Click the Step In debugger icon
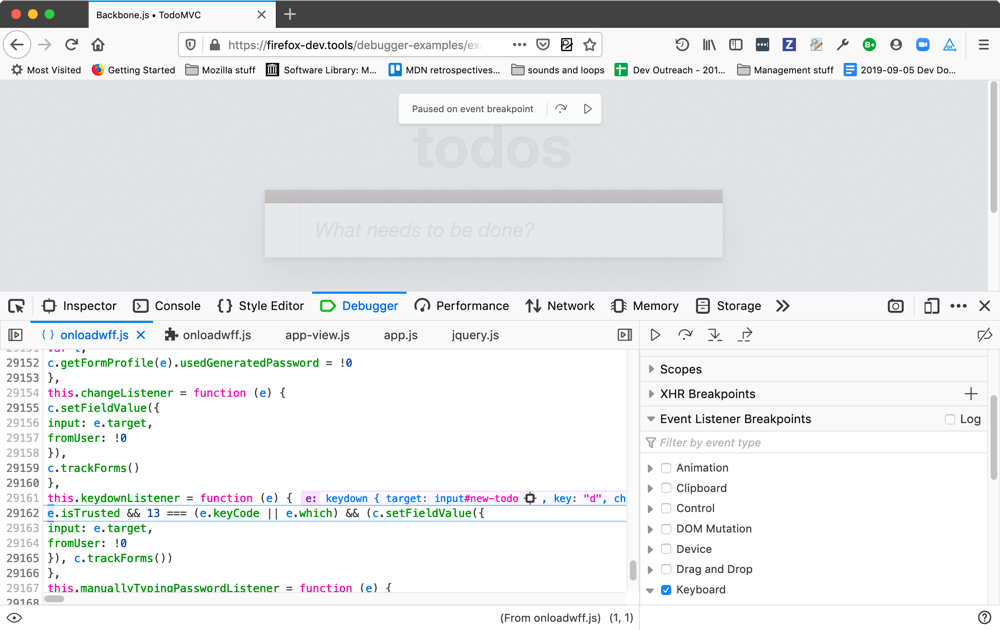The height and width of the screenshot is (630, 1000). [x=716, y=335]
